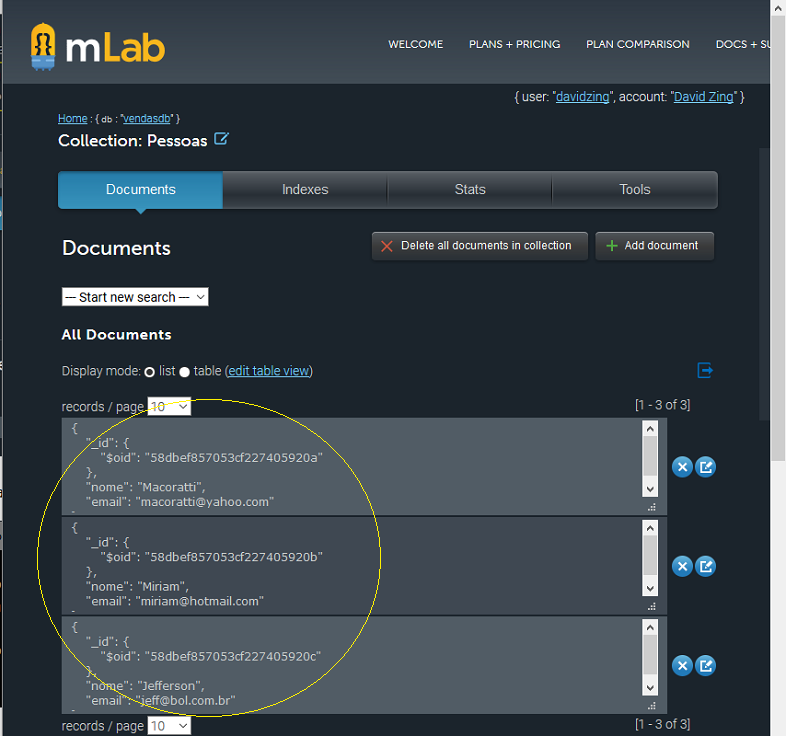Select list display mode
The width and height of the screenshot is (786, 736).
149,372
